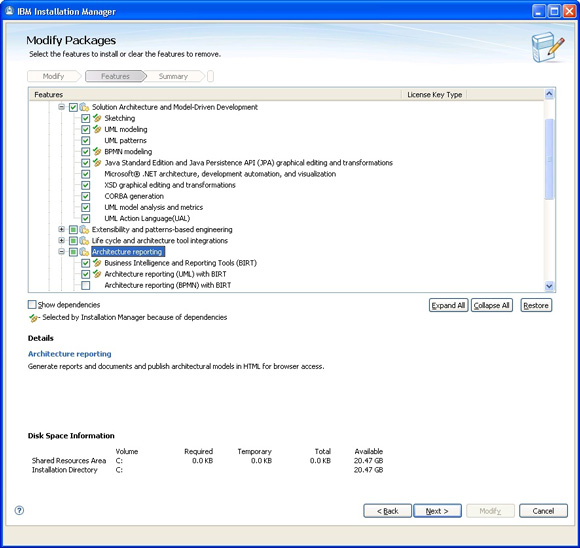Viewport: 580px width, 548px height.
Task: Expand Extensibility and patterns-based engineering node
Action: click(x=61, y=229)
